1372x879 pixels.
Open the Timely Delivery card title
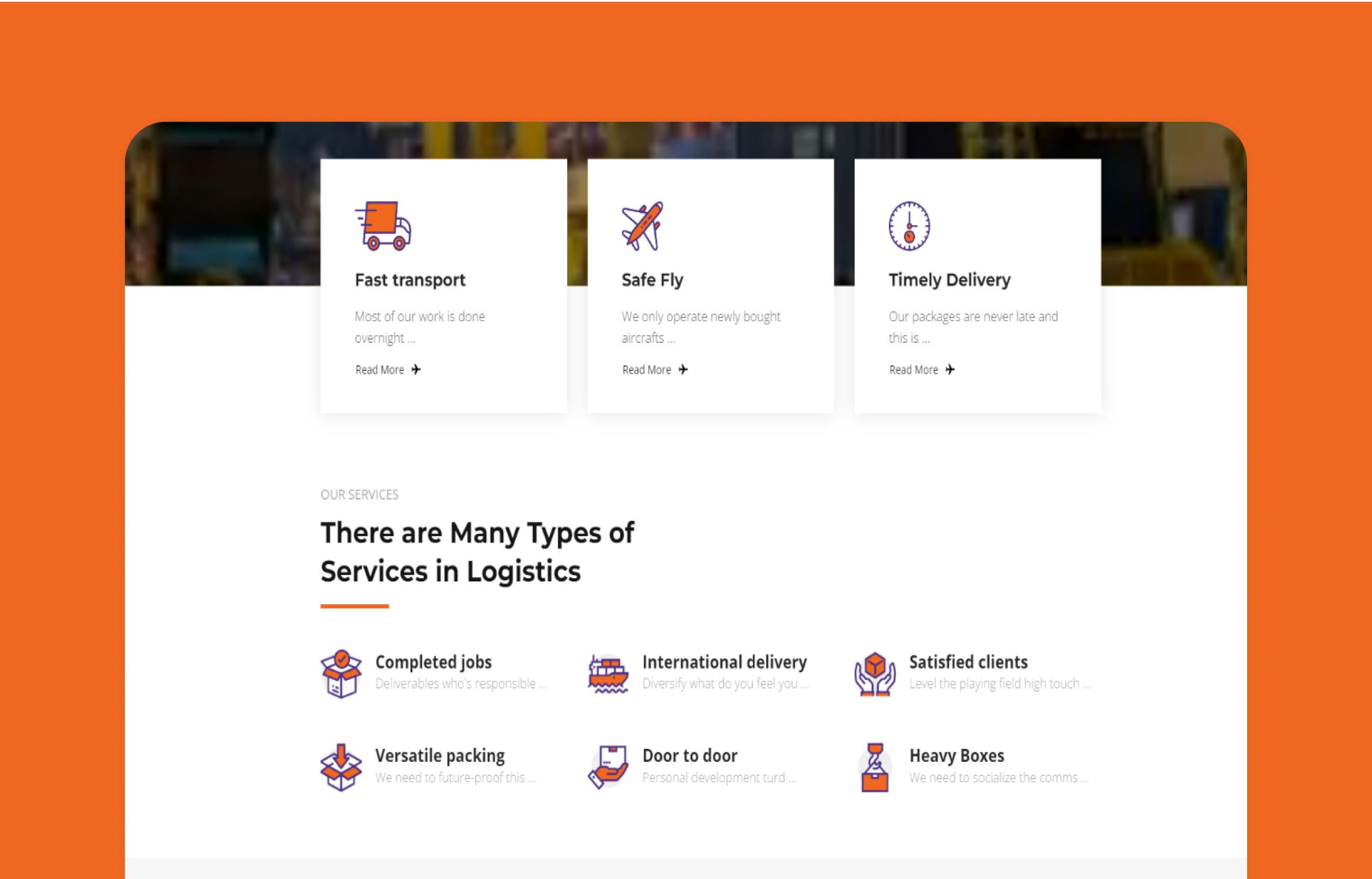point(950,280)
